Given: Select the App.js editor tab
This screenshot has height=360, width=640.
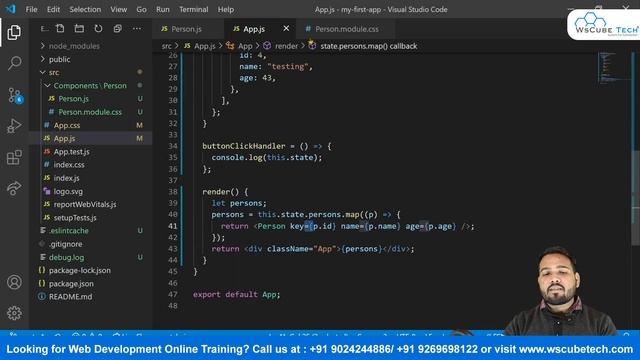Looking at the screenshot, I should point(254,29).
